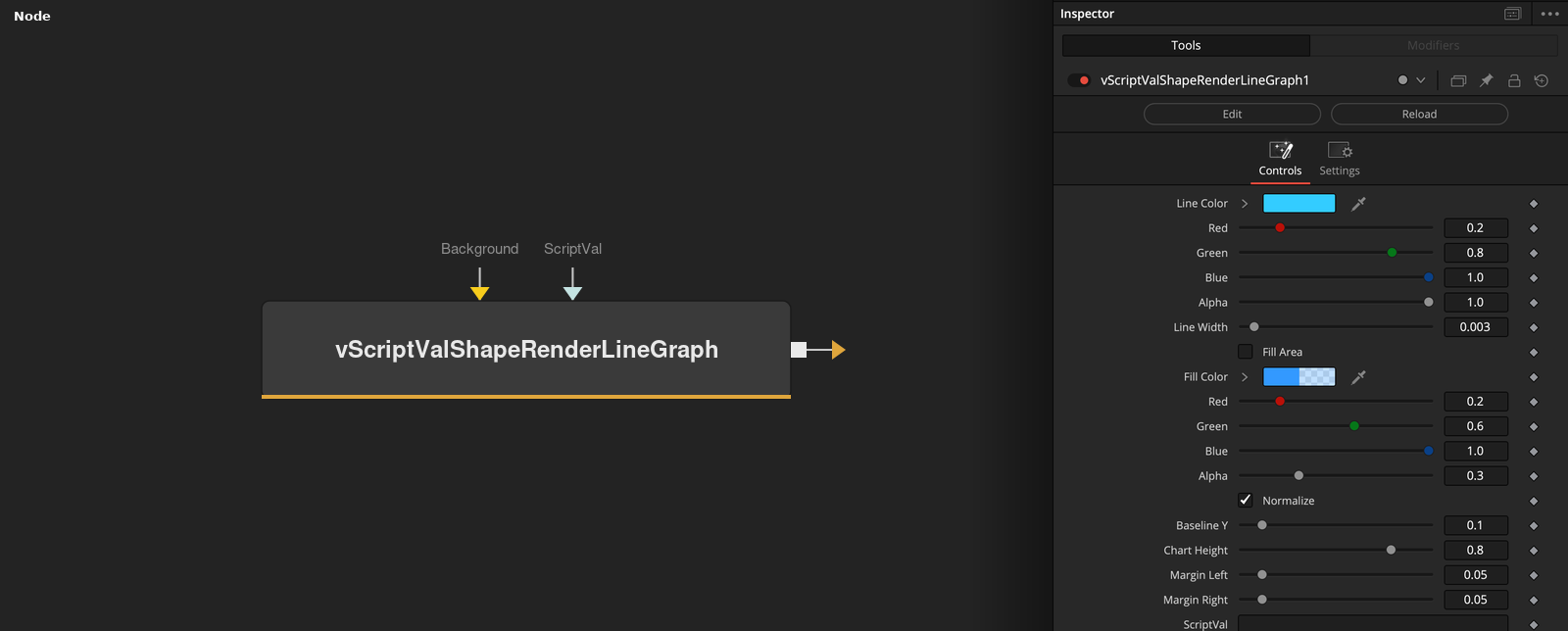The image size is (1568, 631).
Task: Add keyframe for Margin Left
Action: 1534,576
